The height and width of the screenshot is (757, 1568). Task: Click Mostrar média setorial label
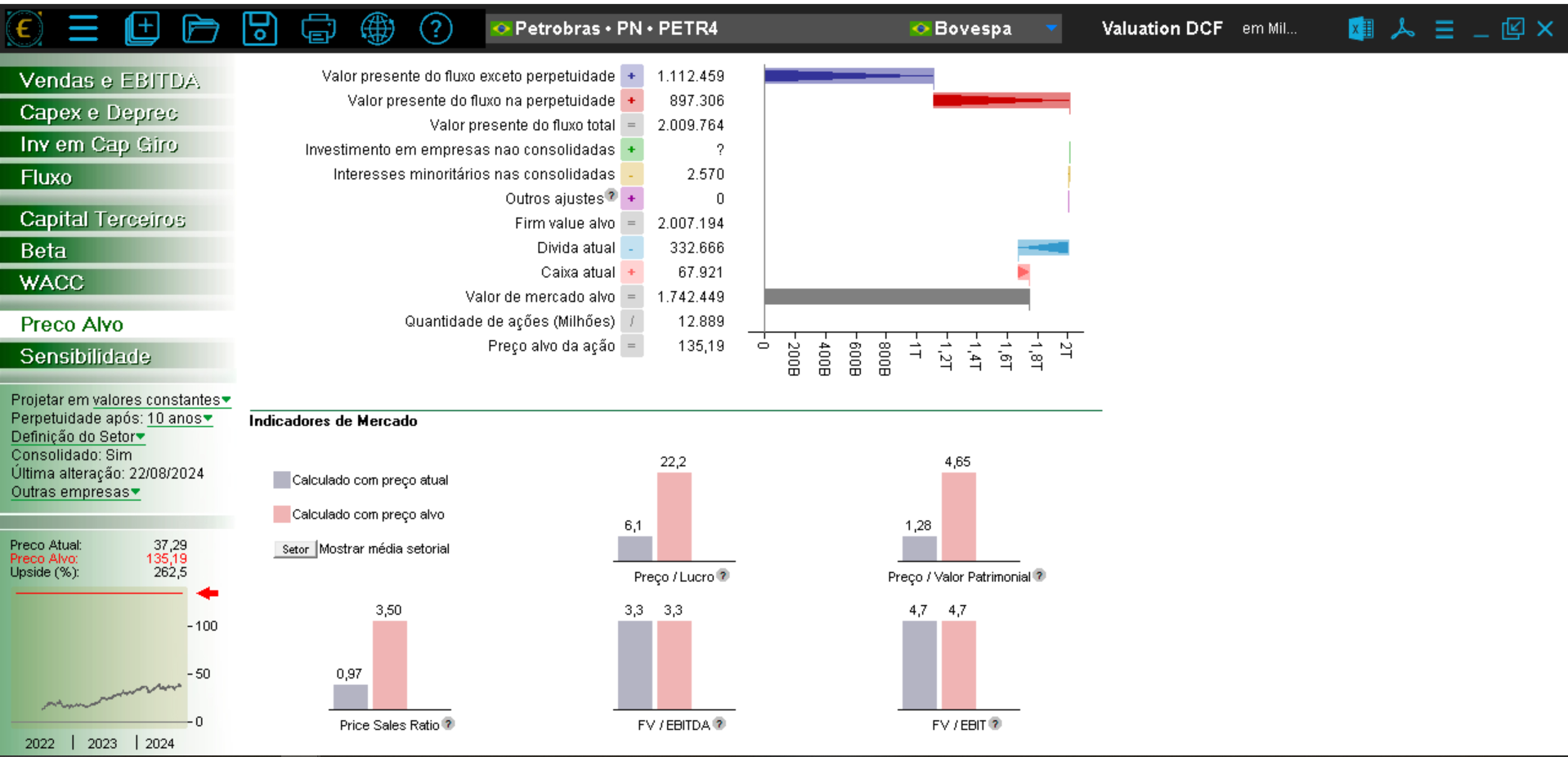coord(384,549)
